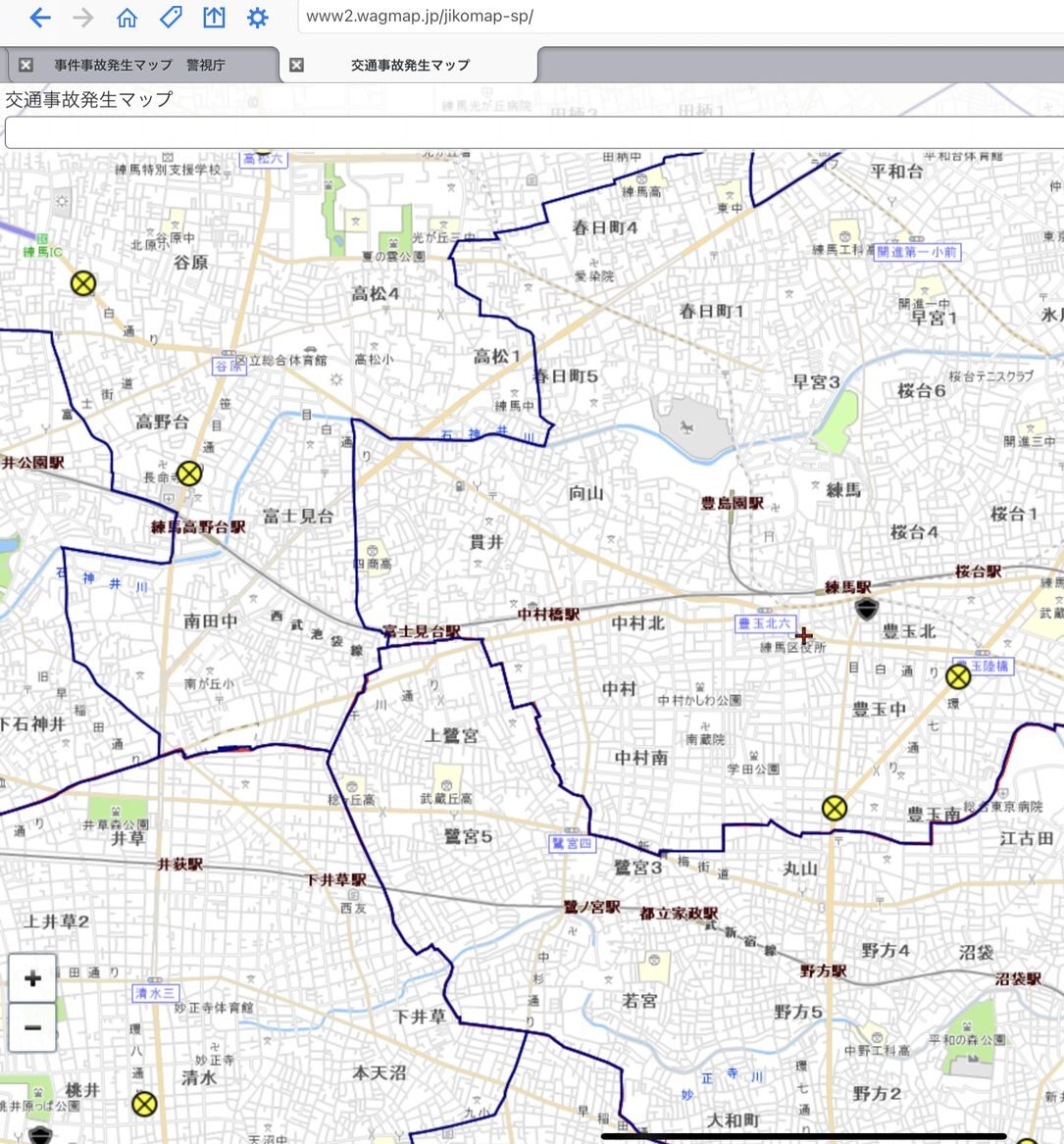
Task: Open browser settings gear icon
Action: click(257, 18)
